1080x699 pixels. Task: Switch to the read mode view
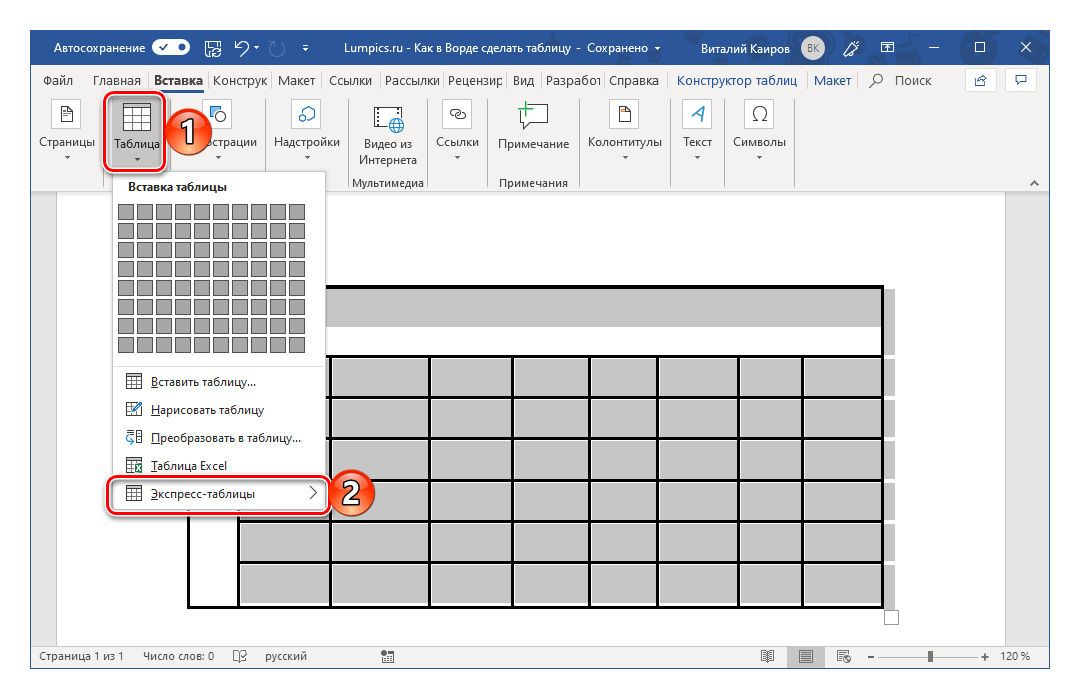pos(767,657)
